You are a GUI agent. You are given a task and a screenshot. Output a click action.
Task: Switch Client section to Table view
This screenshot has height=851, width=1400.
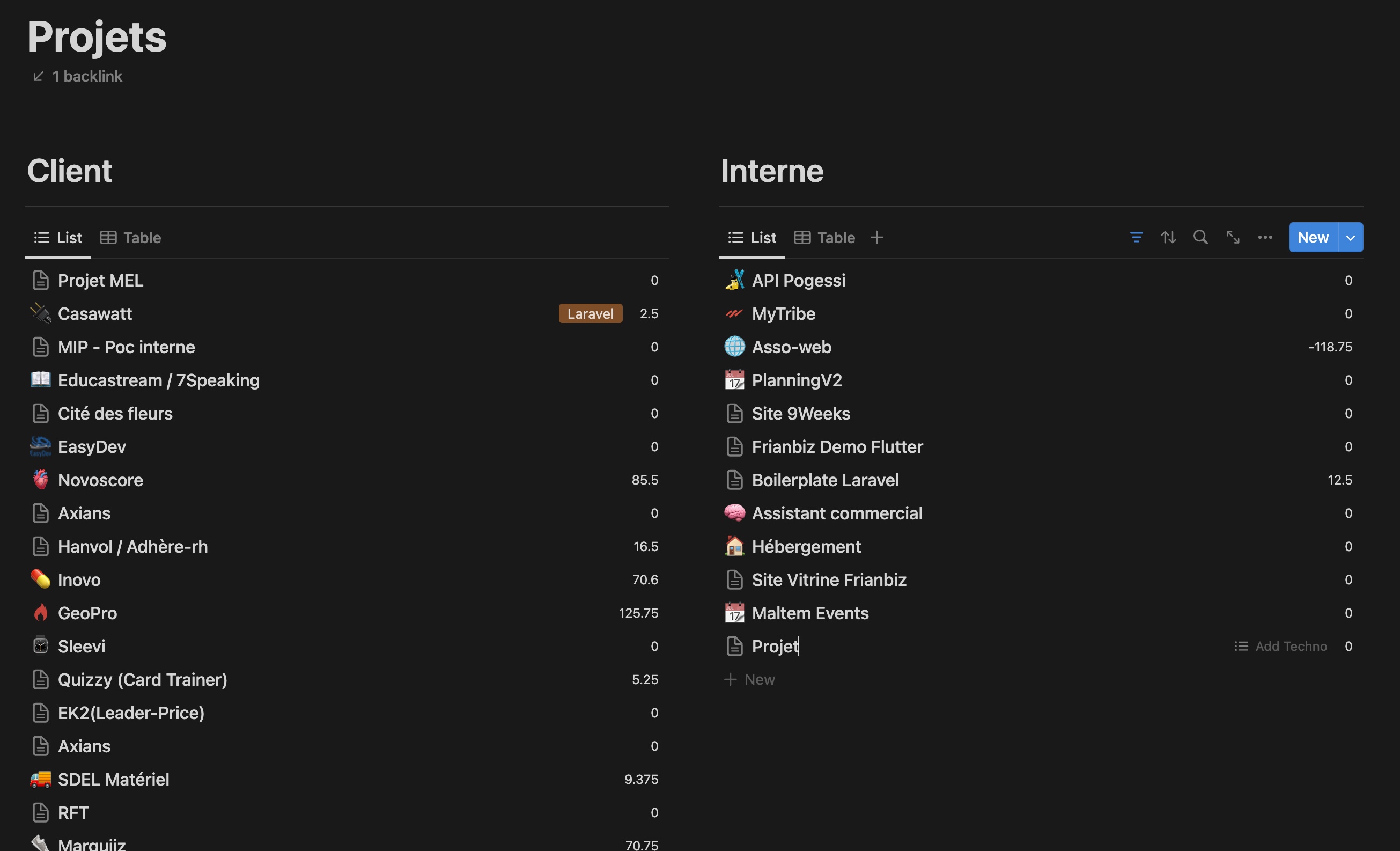pos(131,238)
